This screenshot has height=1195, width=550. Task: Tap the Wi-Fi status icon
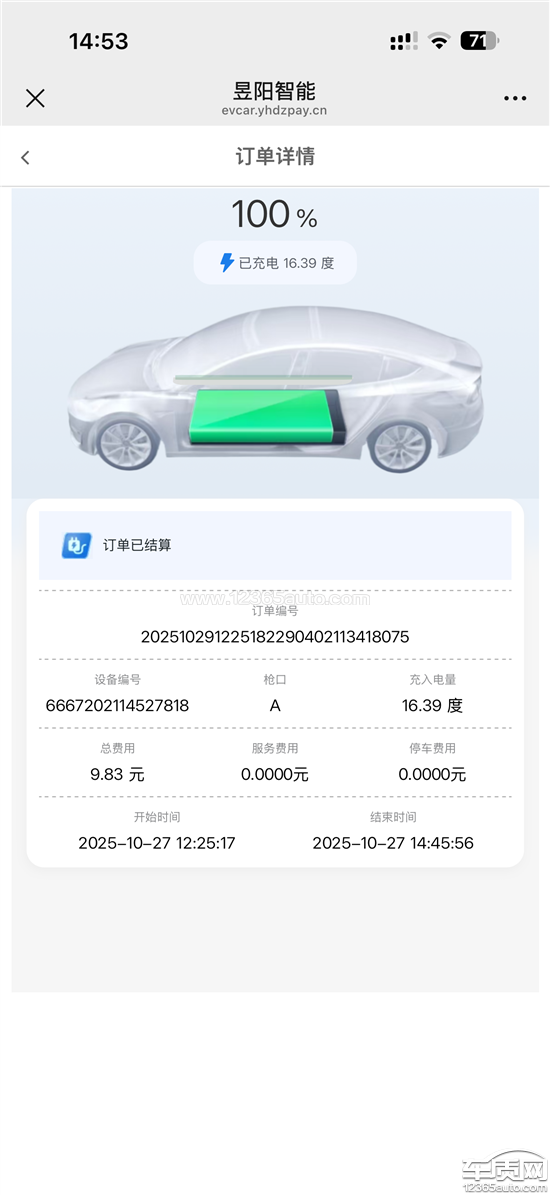438,41
